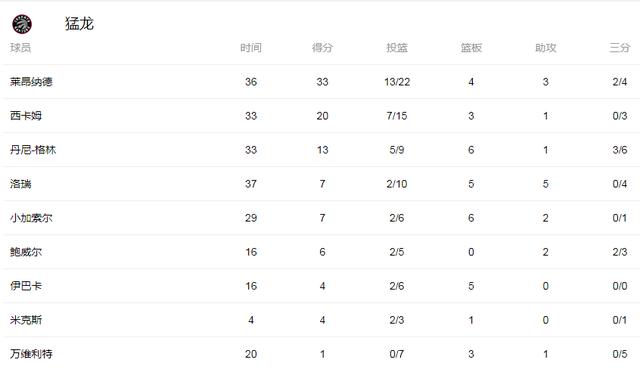Select the 球员 column header

click(x=20, y=48)
